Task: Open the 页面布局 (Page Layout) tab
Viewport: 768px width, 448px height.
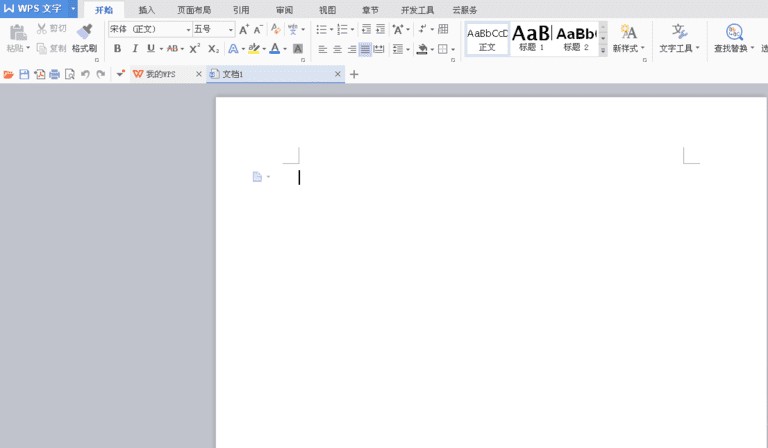Action: (x=194, y=10)
